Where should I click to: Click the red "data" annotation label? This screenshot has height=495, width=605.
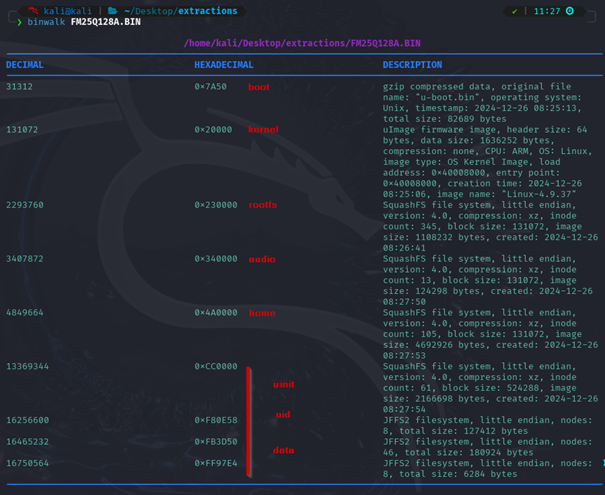283,451
